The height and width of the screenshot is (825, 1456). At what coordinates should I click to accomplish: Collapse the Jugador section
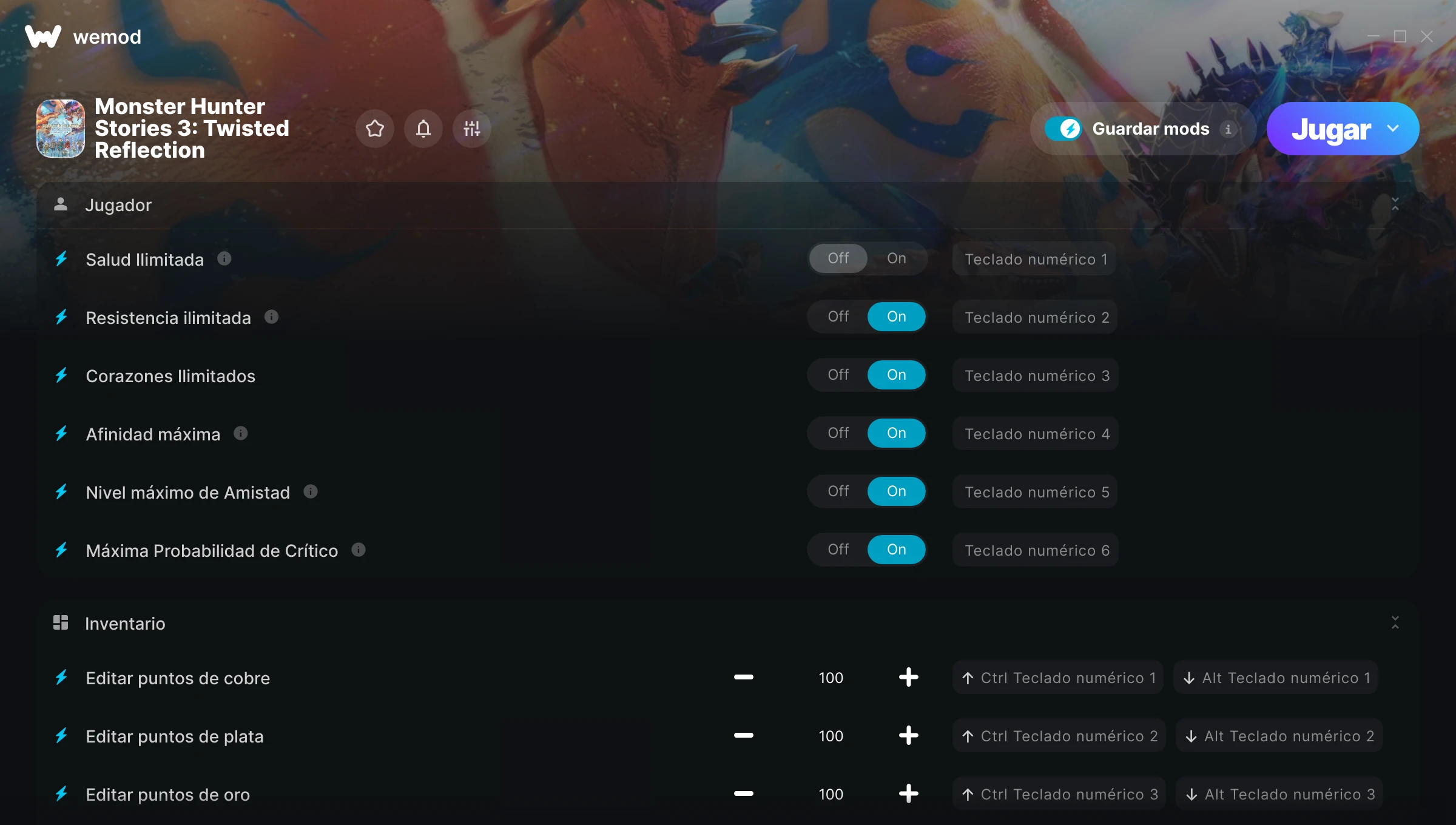coord(1395,204)
